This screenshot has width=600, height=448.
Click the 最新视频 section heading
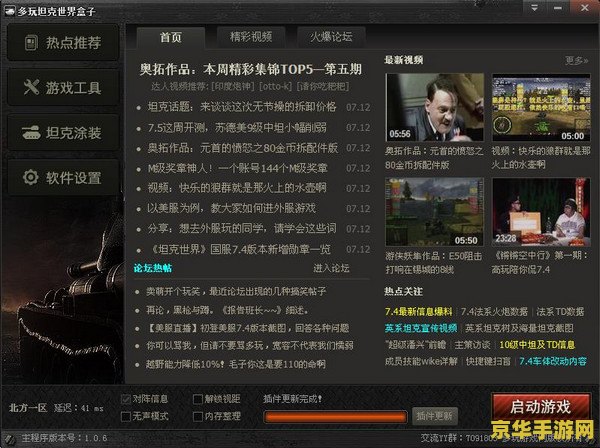coord(404,60)
